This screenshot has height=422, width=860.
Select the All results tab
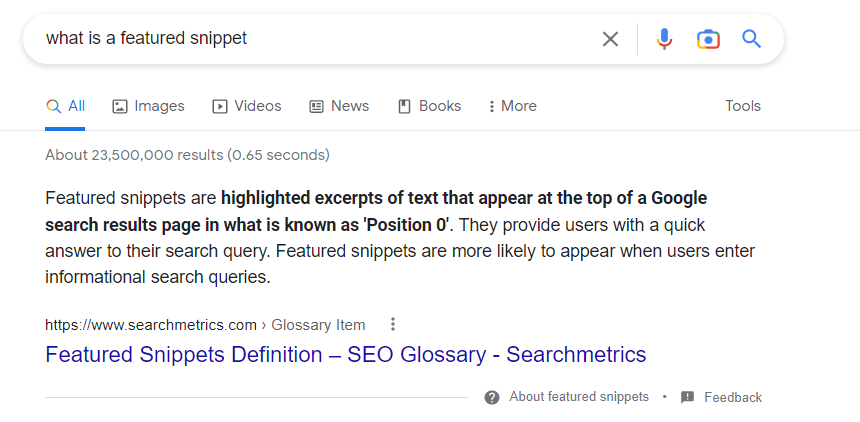click(x=66, y=106)
